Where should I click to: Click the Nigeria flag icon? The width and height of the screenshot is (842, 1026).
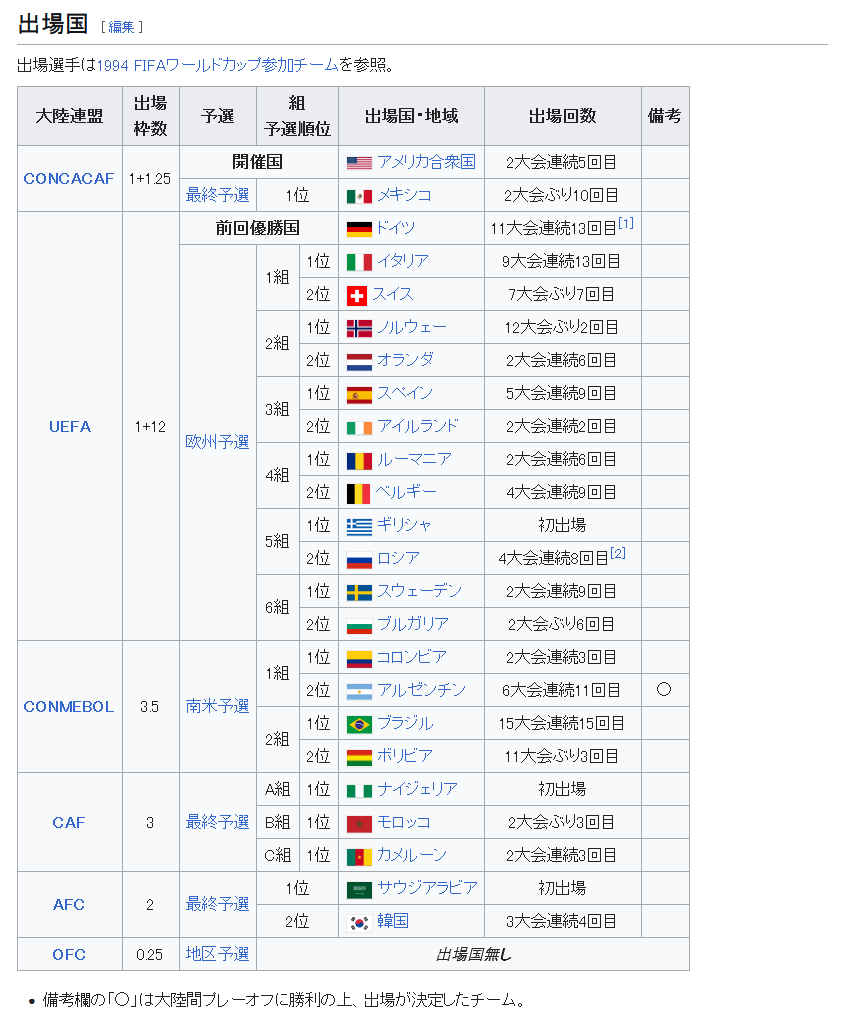359,790
